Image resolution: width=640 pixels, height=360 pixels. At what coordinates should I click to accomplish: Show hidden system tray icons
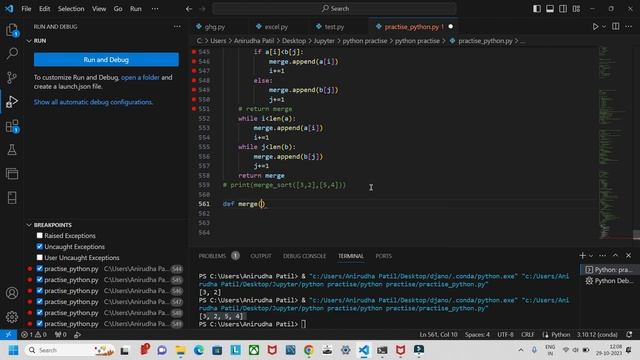[x=521, y=350]
